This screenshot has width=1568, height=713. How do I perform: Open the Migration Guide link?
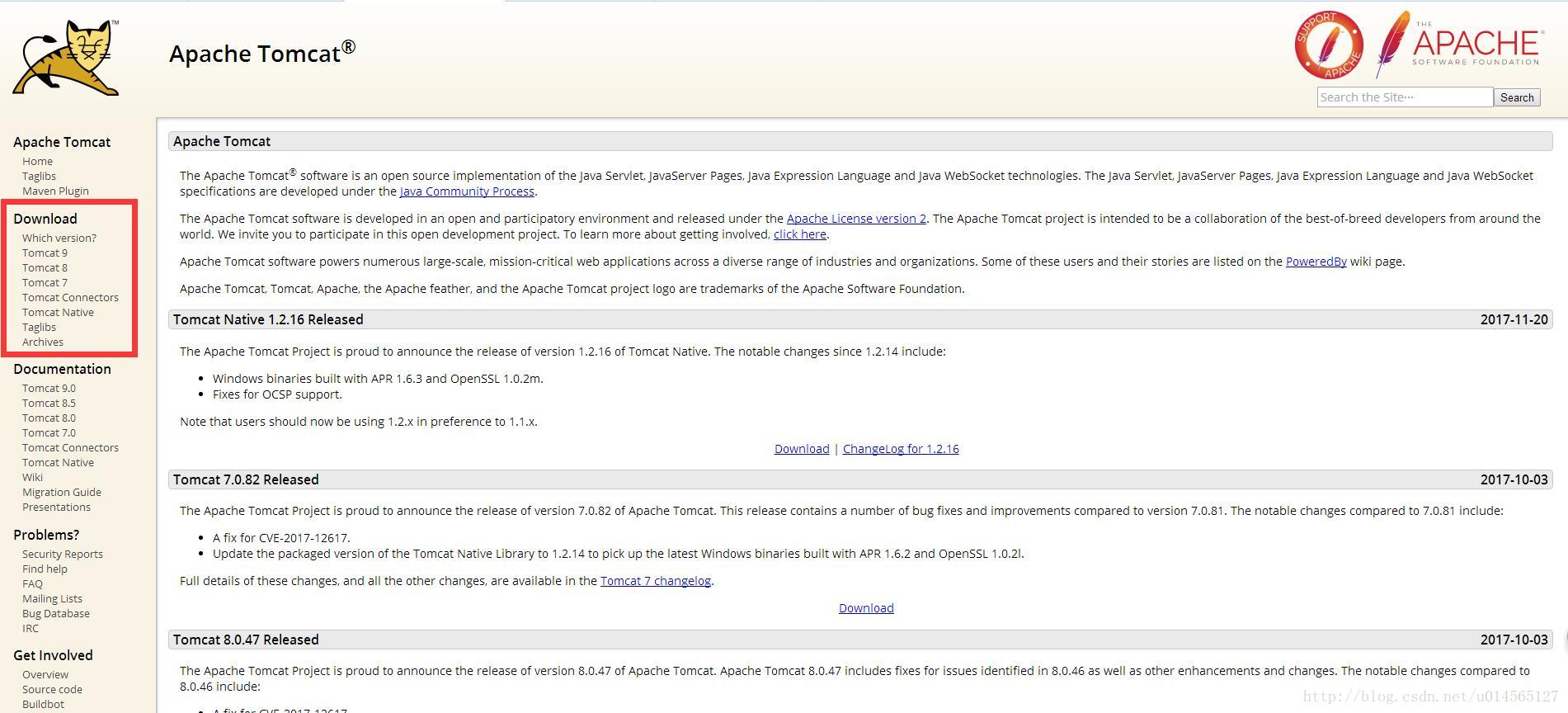tap(62, 492)
